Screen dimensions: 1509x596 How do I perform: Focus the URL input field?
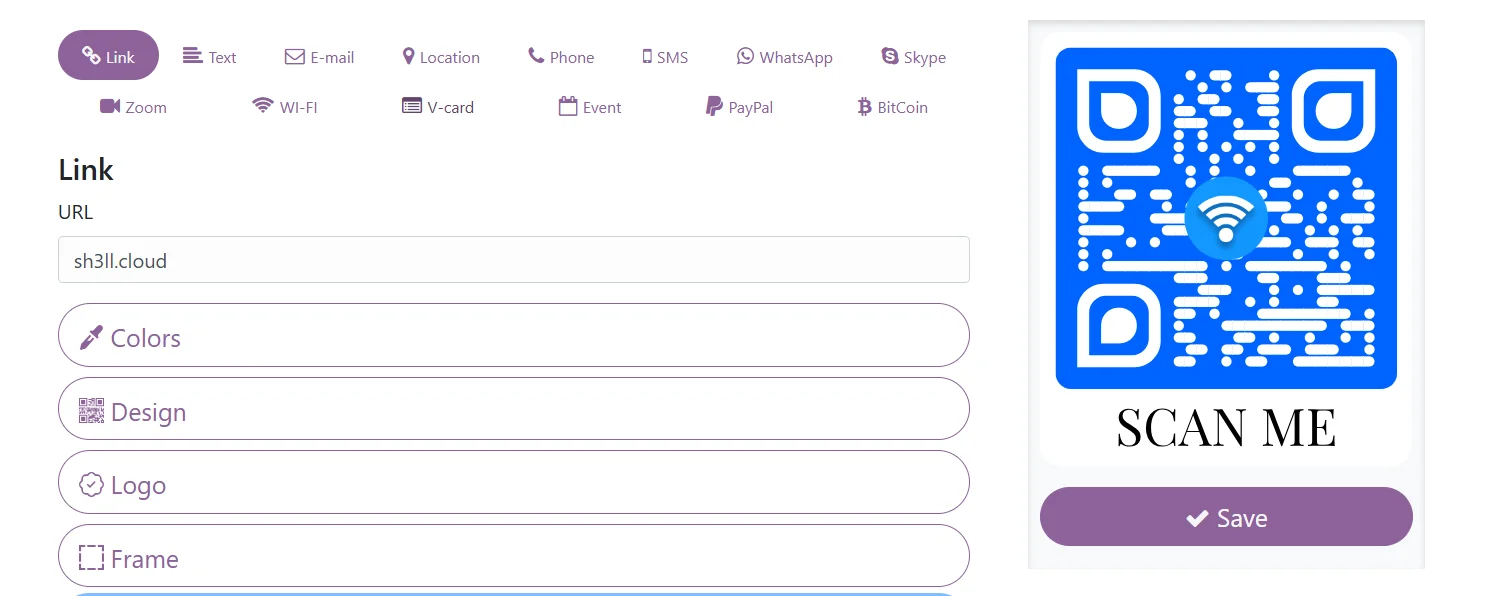point(514,260)
